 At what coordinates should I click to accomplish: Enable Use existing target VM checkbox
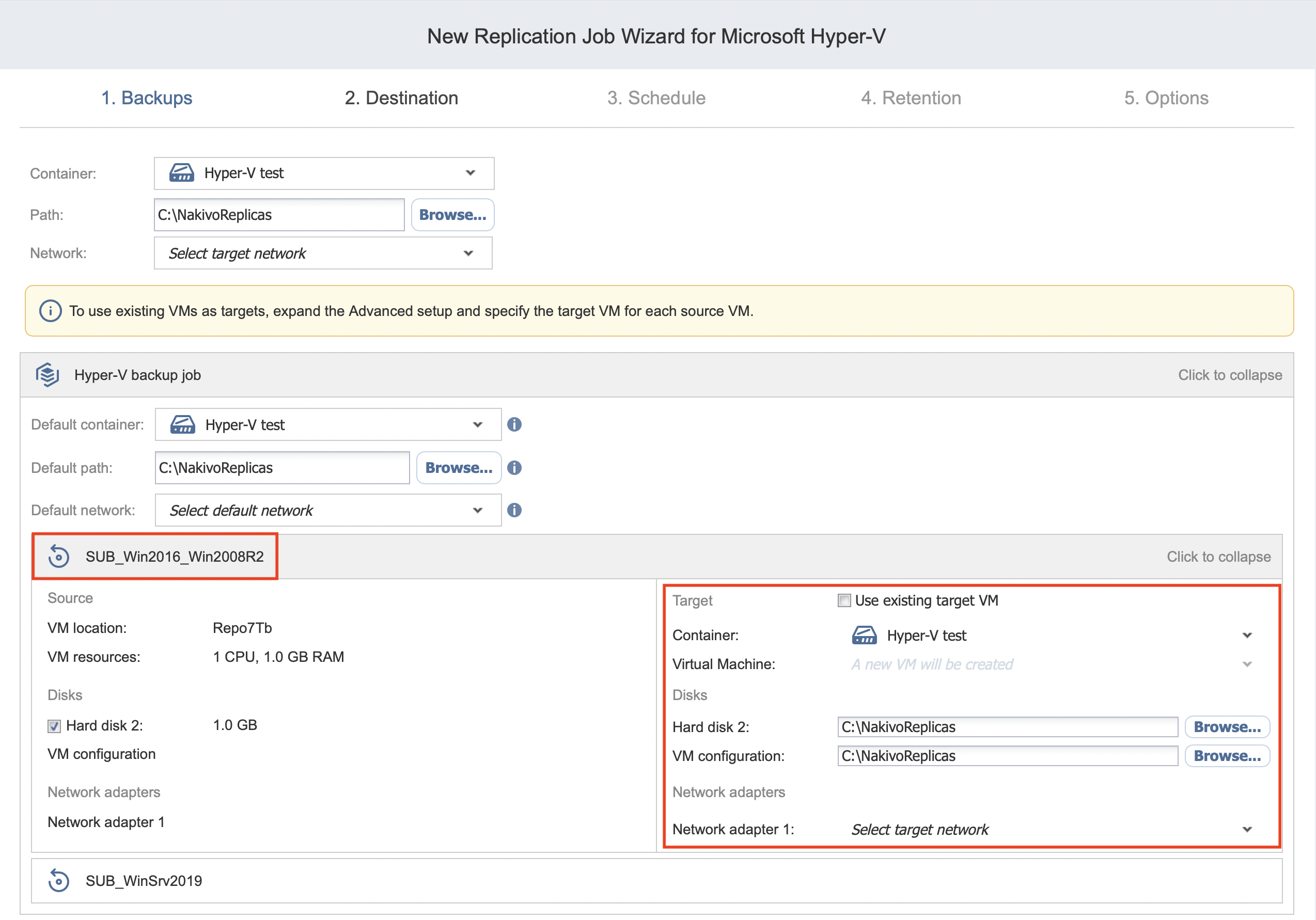[x=844, y=601]
